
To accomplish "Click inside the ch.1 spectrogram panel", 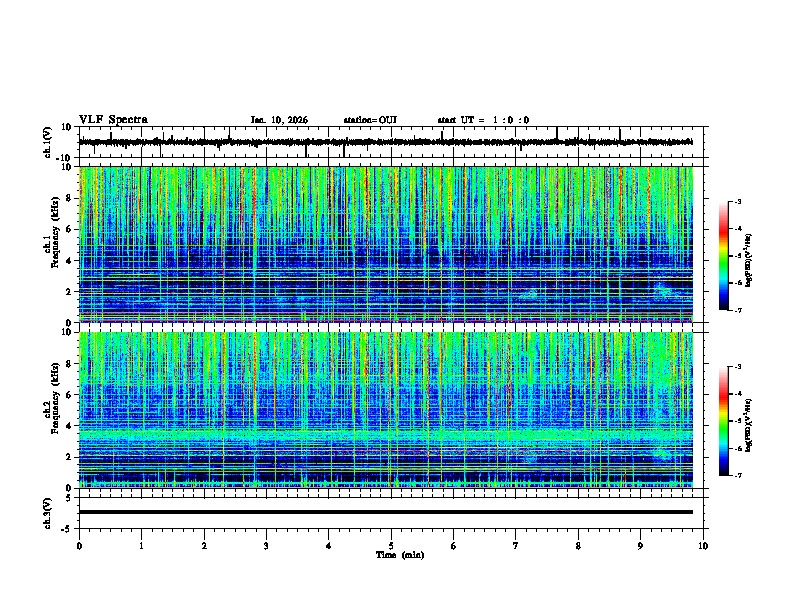I will (386, 244).
